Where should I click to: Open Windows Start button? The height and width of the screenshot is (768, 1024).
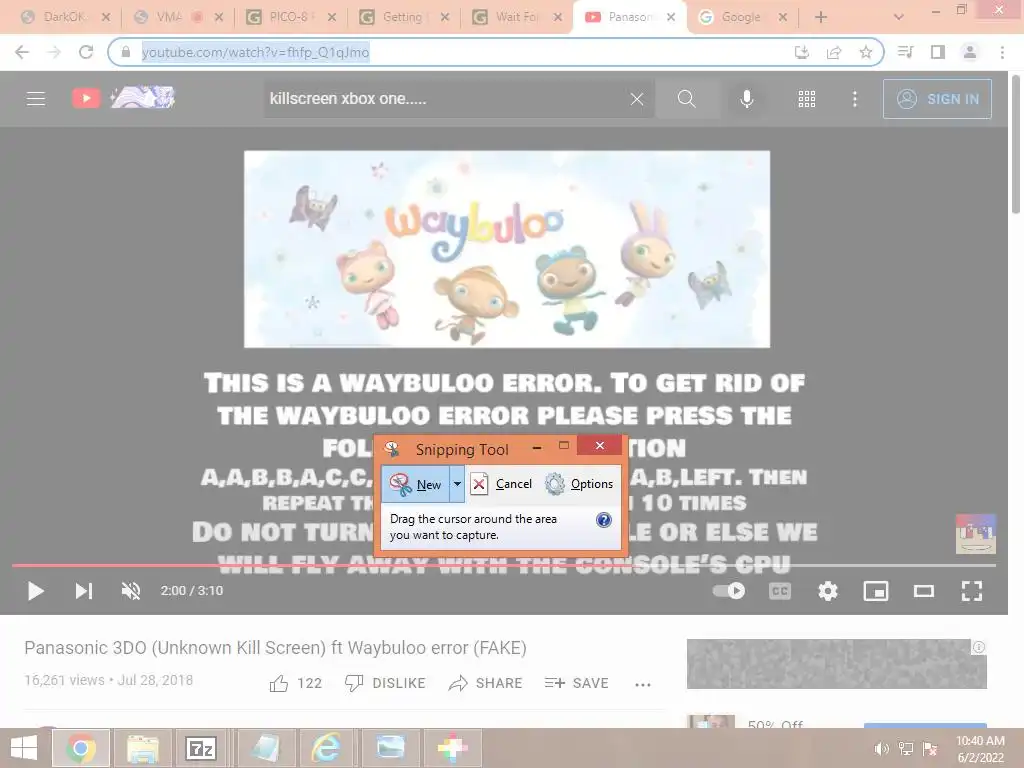coord(24,748)
